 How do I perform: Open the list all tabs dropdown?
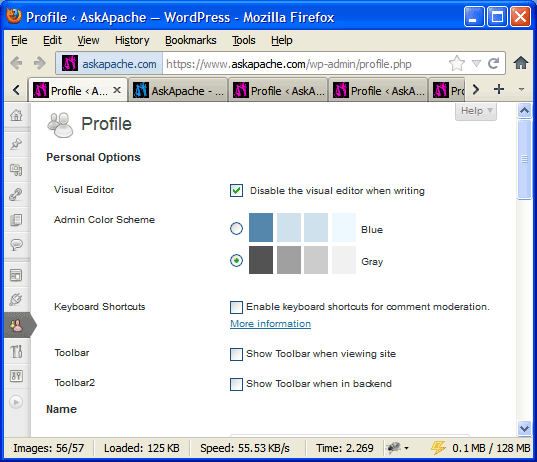click(521, 90)
